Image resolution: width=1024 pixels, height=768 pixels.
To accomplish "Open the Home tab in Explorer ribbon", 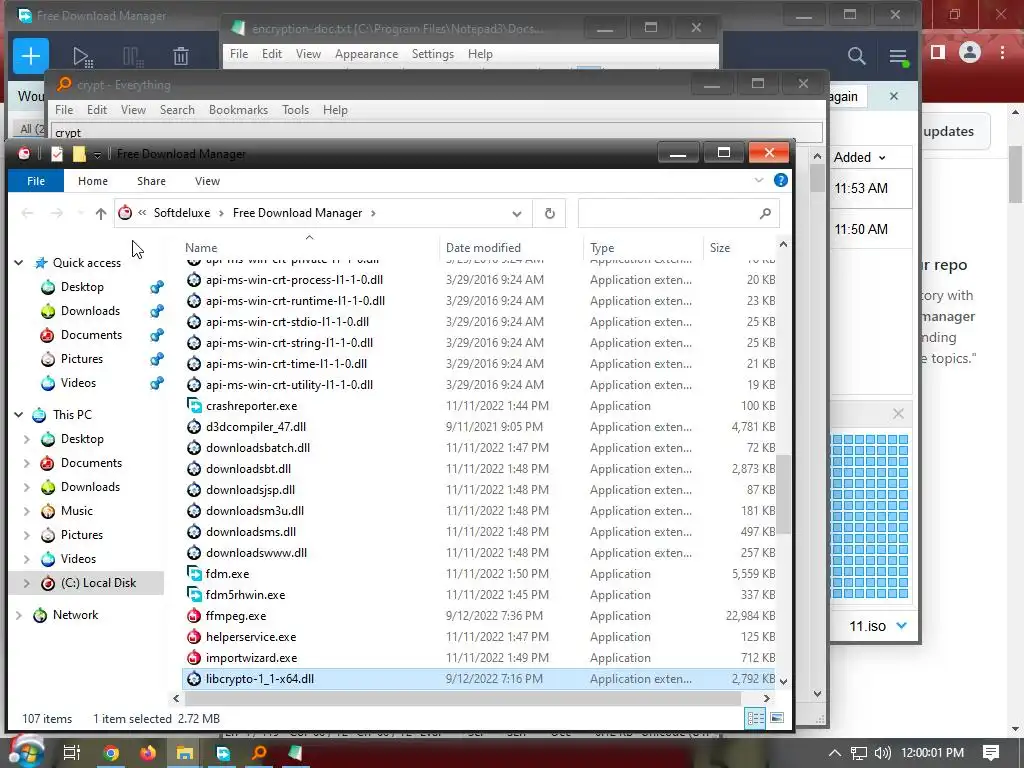I will (x=93, y=181).
